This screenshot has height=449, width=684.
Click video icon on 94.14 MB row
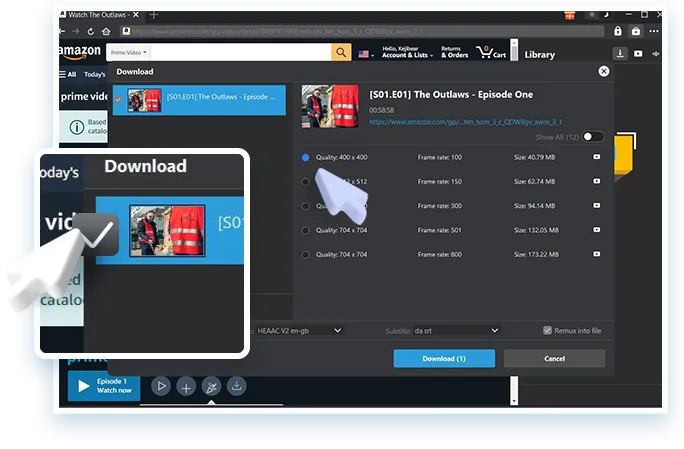pos(596,206)
